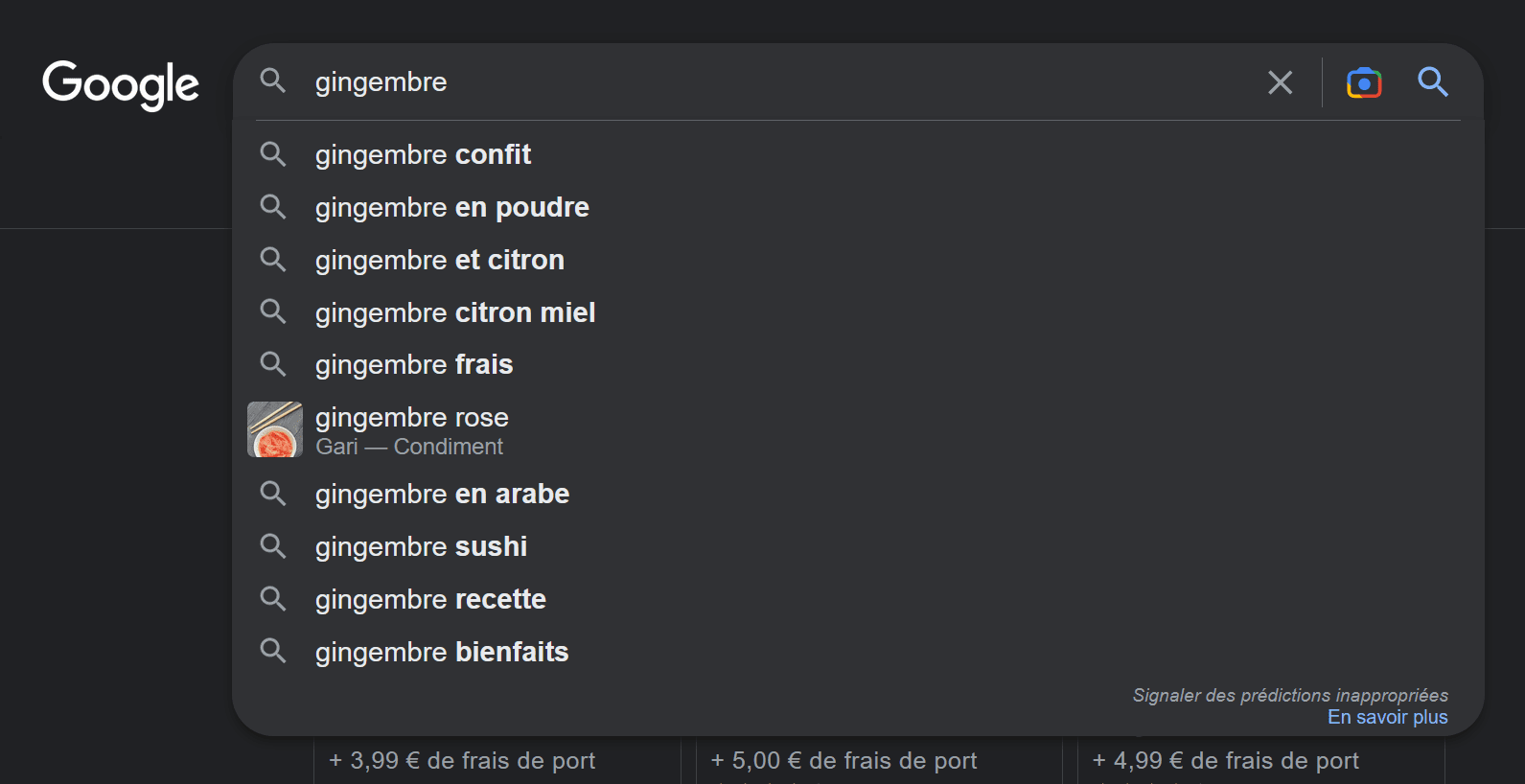Select the gingembre rose thumbnail image
Viewport: 1525px width, 784px height.
(x=275, y=429)
